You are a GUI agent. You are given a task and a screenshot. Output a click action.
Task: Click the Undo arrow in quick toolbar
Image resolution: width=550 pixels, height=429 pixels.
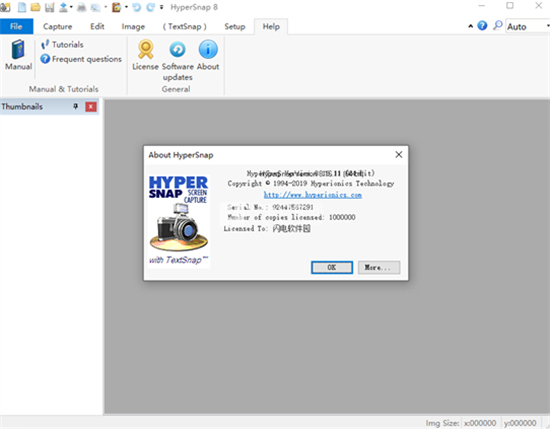point(137,7)
